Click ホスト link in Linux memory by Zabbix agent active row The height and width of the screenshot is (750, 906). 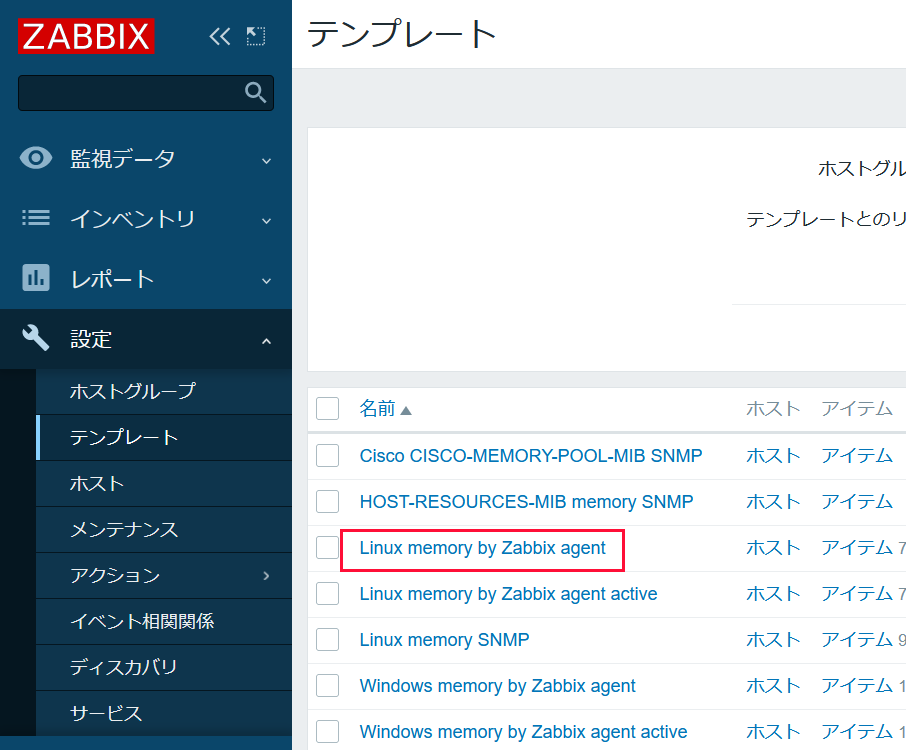point(773,593)
